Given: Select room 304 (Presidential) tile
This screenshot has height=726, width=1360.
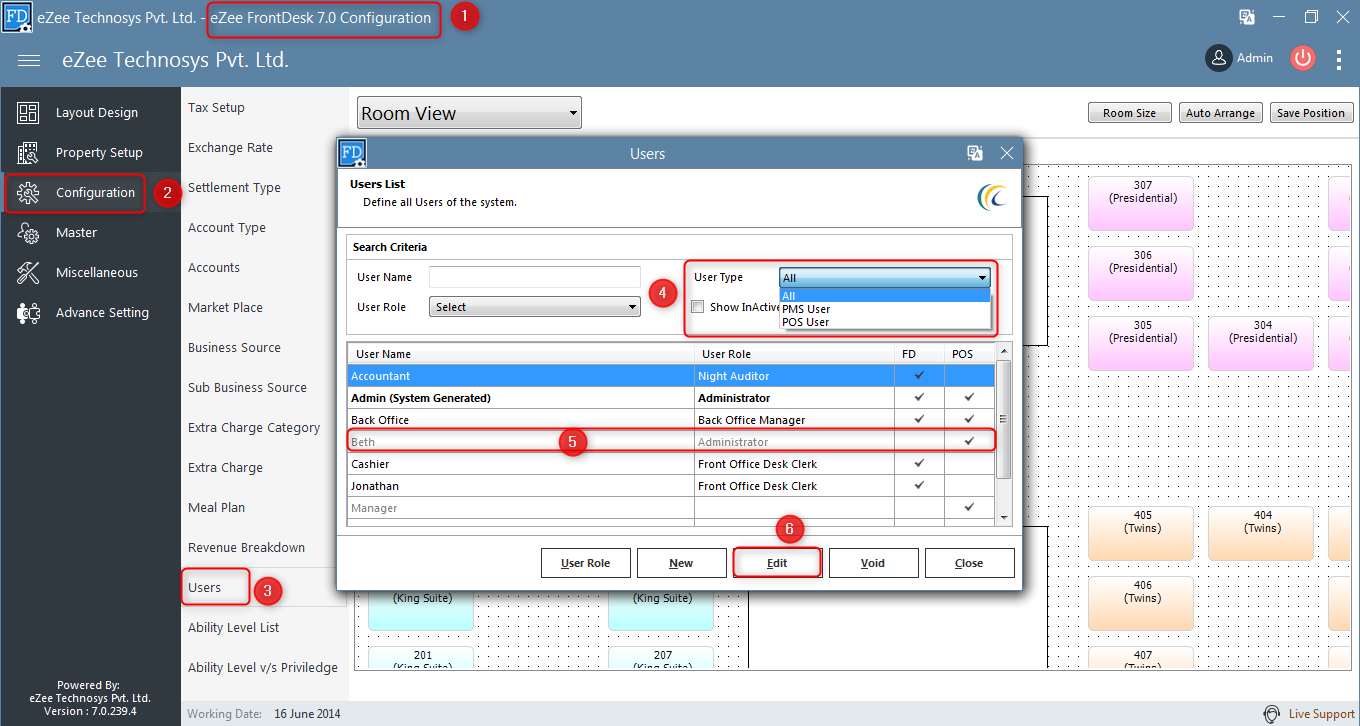Looking at the screenshot, I should [1262, 343].
